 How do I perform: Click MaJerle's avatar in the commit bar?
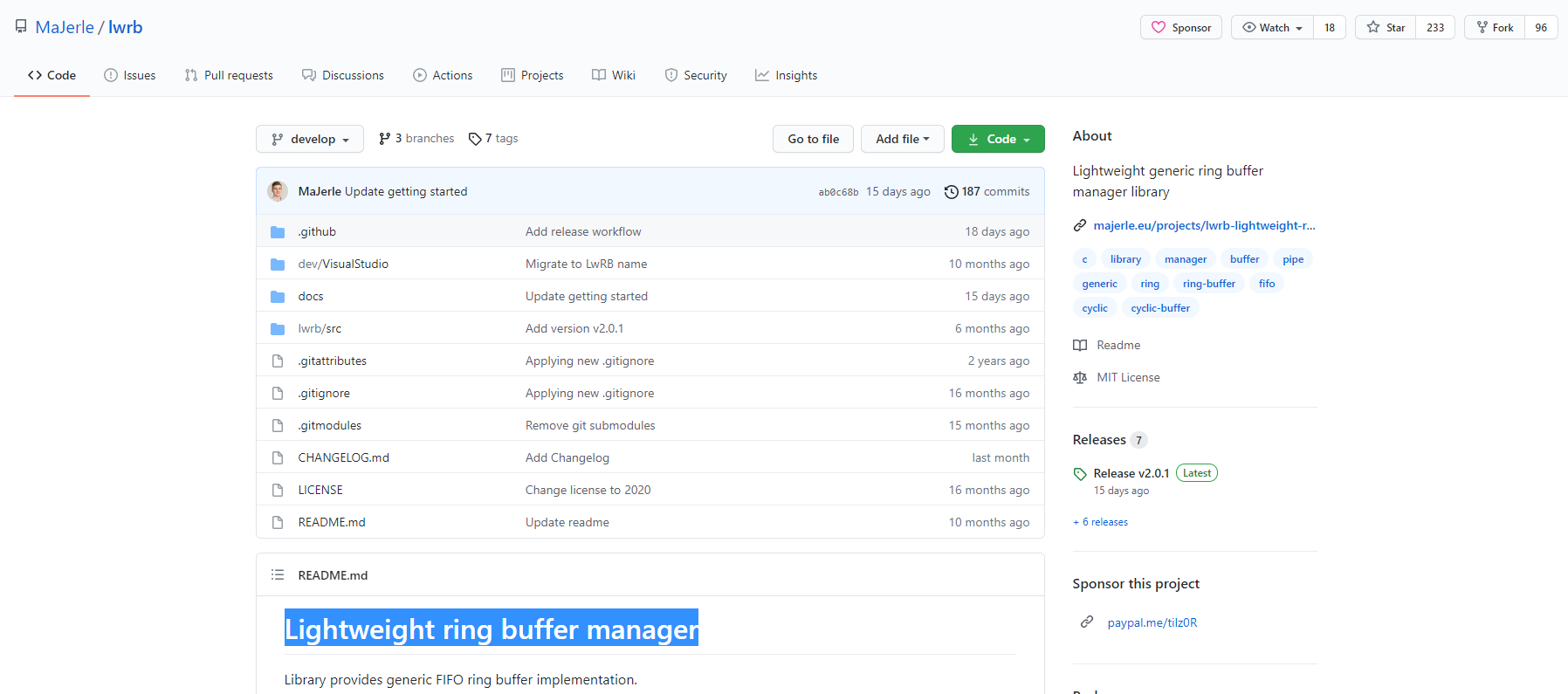pos(278,191)
